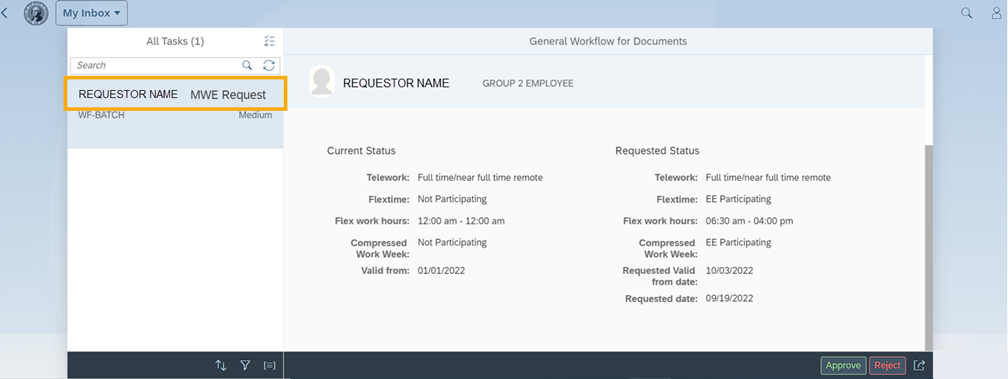Reject the MWE request
This screenshot has height=379, width=1008.
point(887,366)
